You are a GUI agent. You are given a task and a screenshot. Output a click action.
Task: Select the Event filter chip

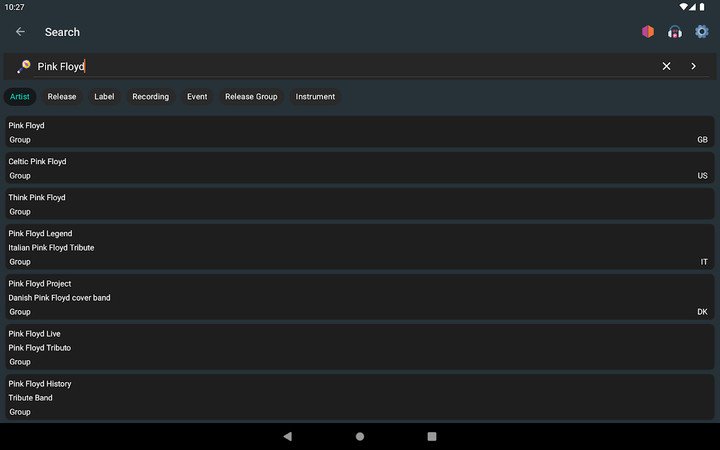pyautogui.click(x=197, y=96)
